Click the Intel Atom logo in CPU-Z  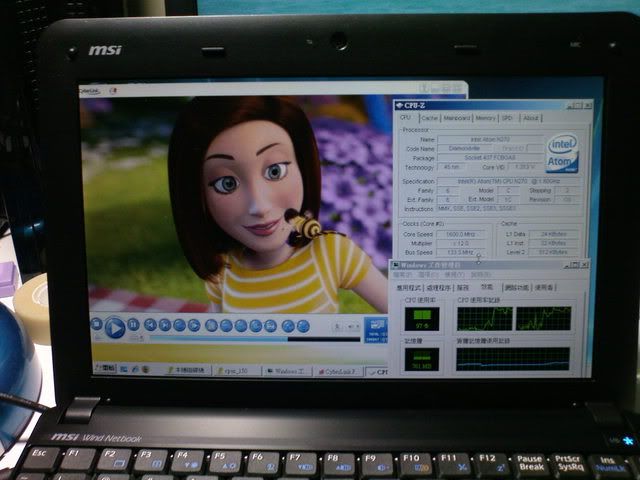[x=562, y=153]
